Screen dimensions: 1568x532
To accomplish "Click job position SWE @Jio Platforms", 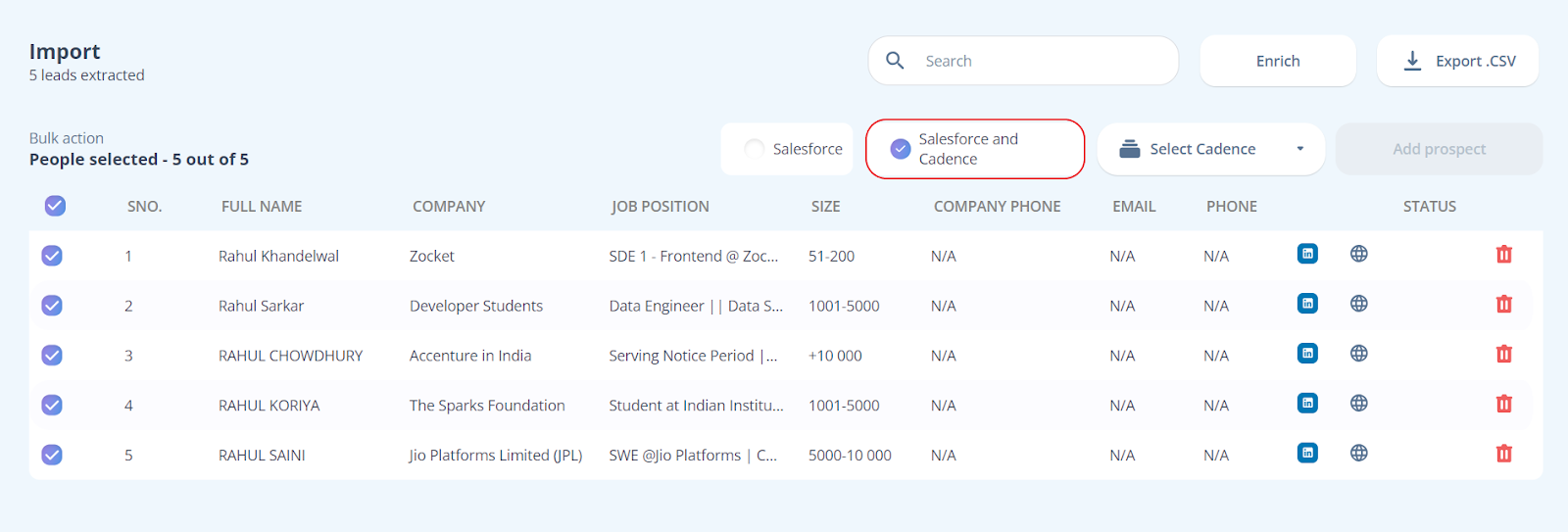I will (x=693, y=456).
